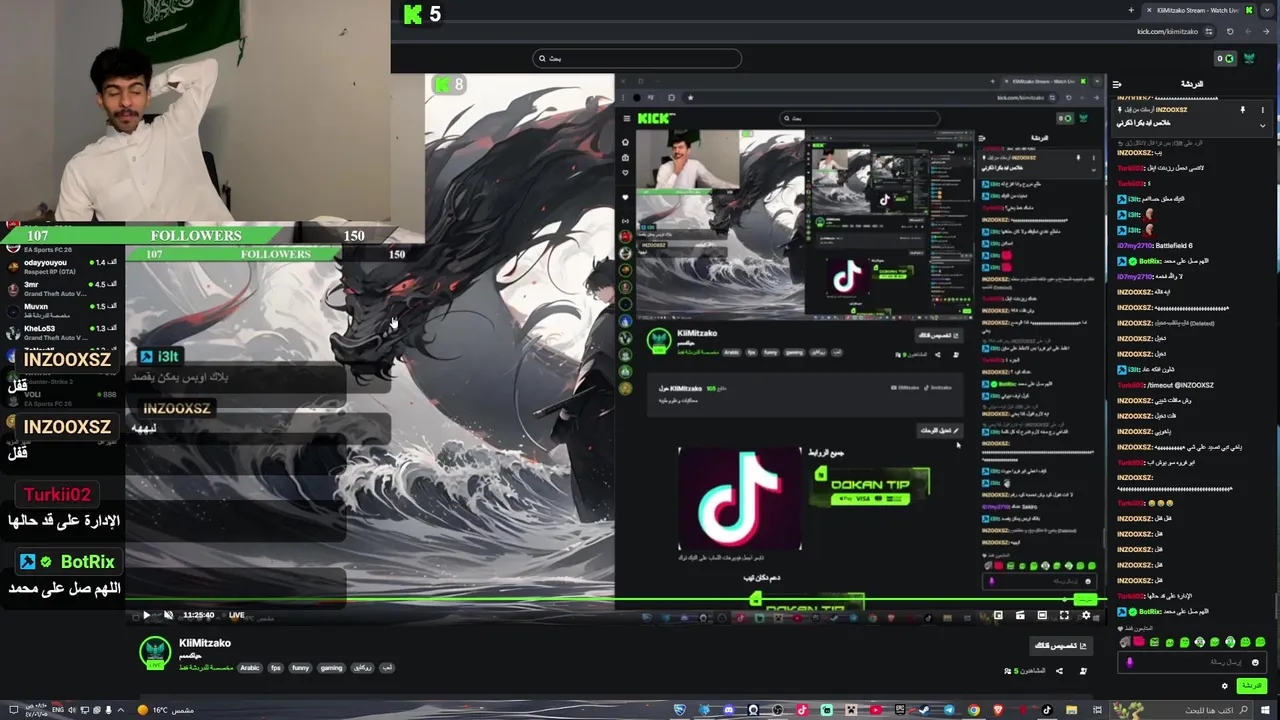Open Muvxn channel in sidebar list
The width and height of the screenshot is (1280, 720).
click(60, 311)
